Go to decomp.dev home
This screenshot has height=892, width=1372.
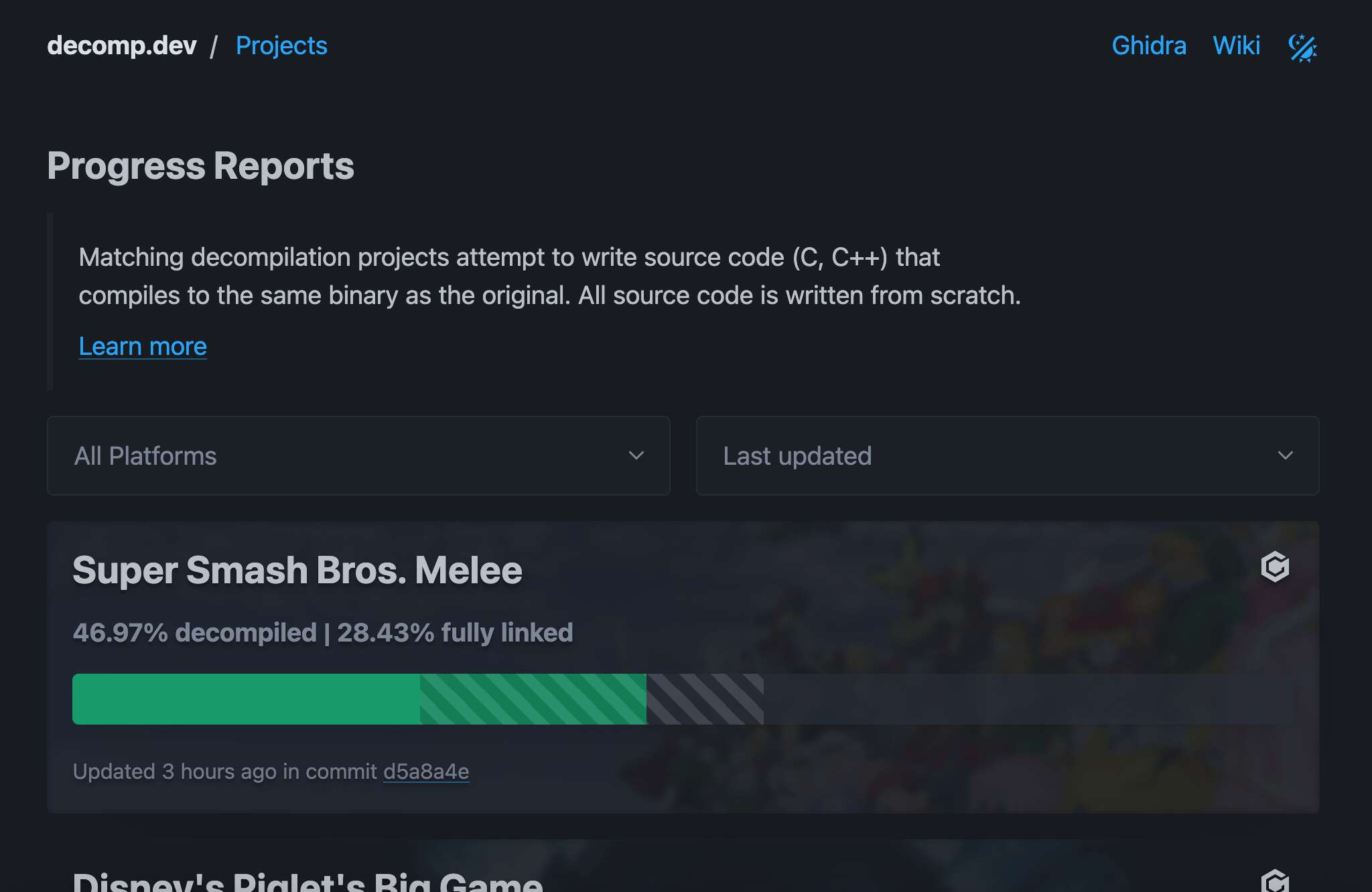[x=122, y=46]
